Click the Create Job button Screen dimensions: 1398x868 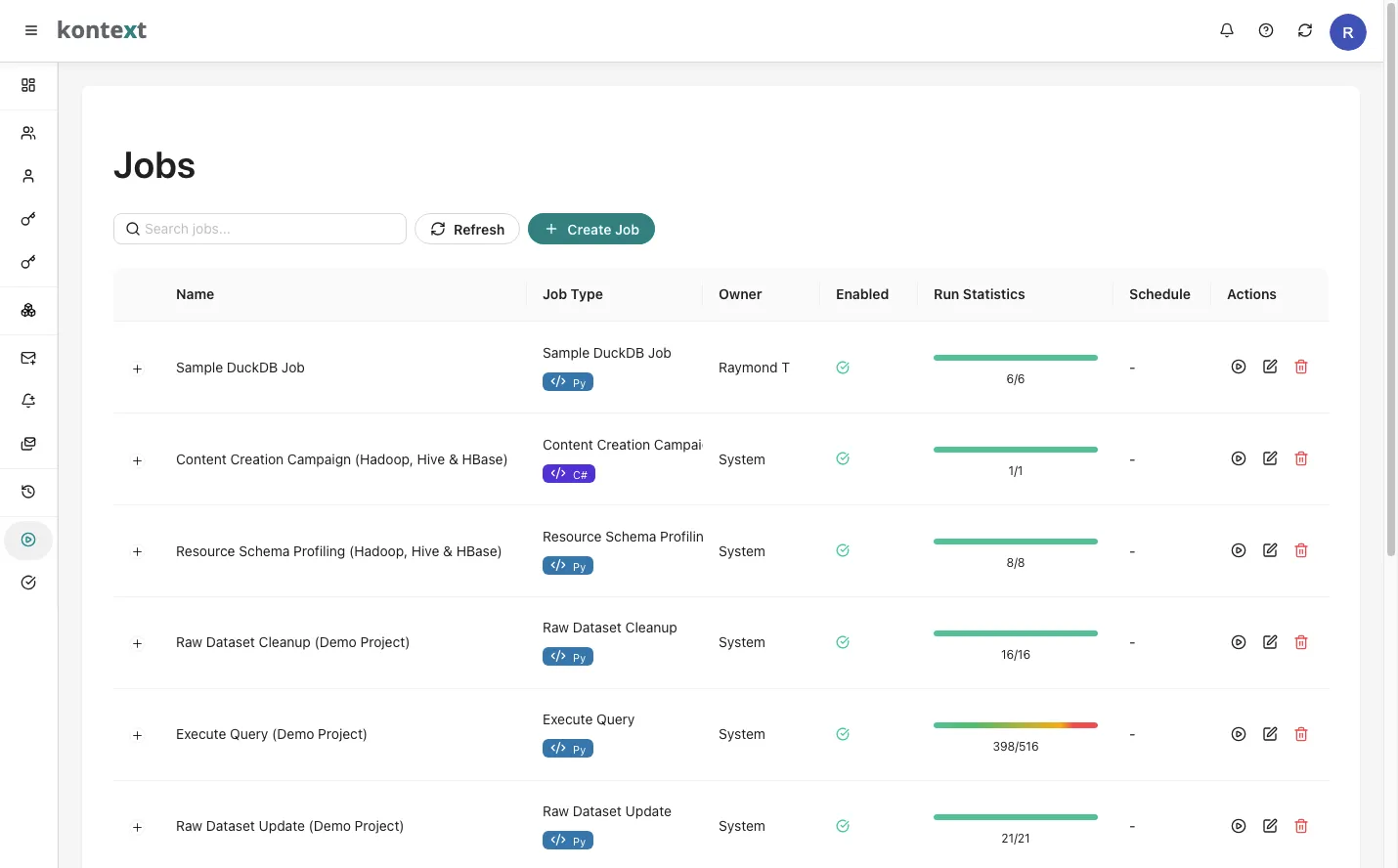(x=590, y=229)
